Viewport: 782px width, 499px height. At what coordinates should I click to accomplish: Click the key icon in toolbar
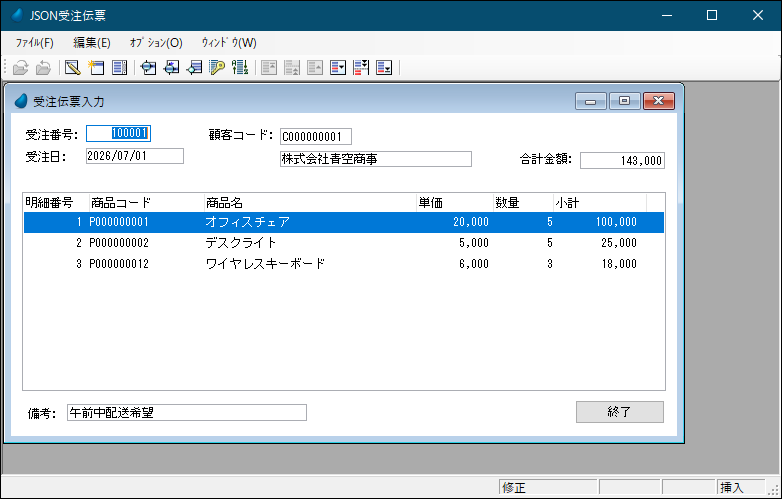[217, 67]
